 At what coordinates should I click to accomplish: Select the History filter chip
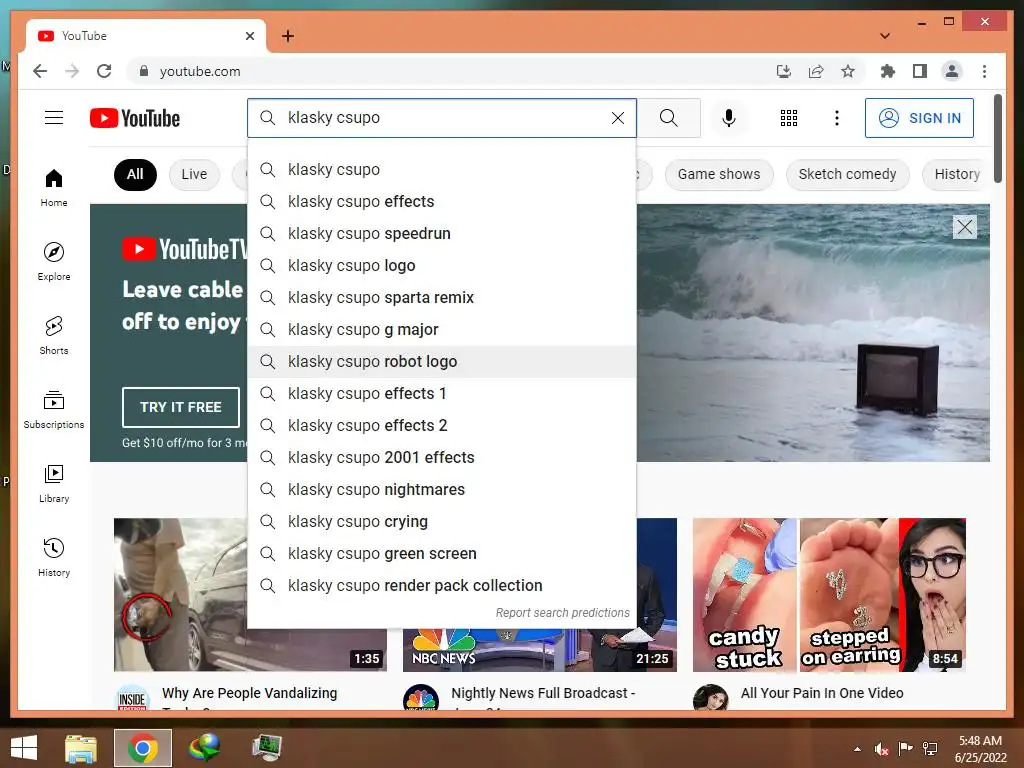pos(957,174)
